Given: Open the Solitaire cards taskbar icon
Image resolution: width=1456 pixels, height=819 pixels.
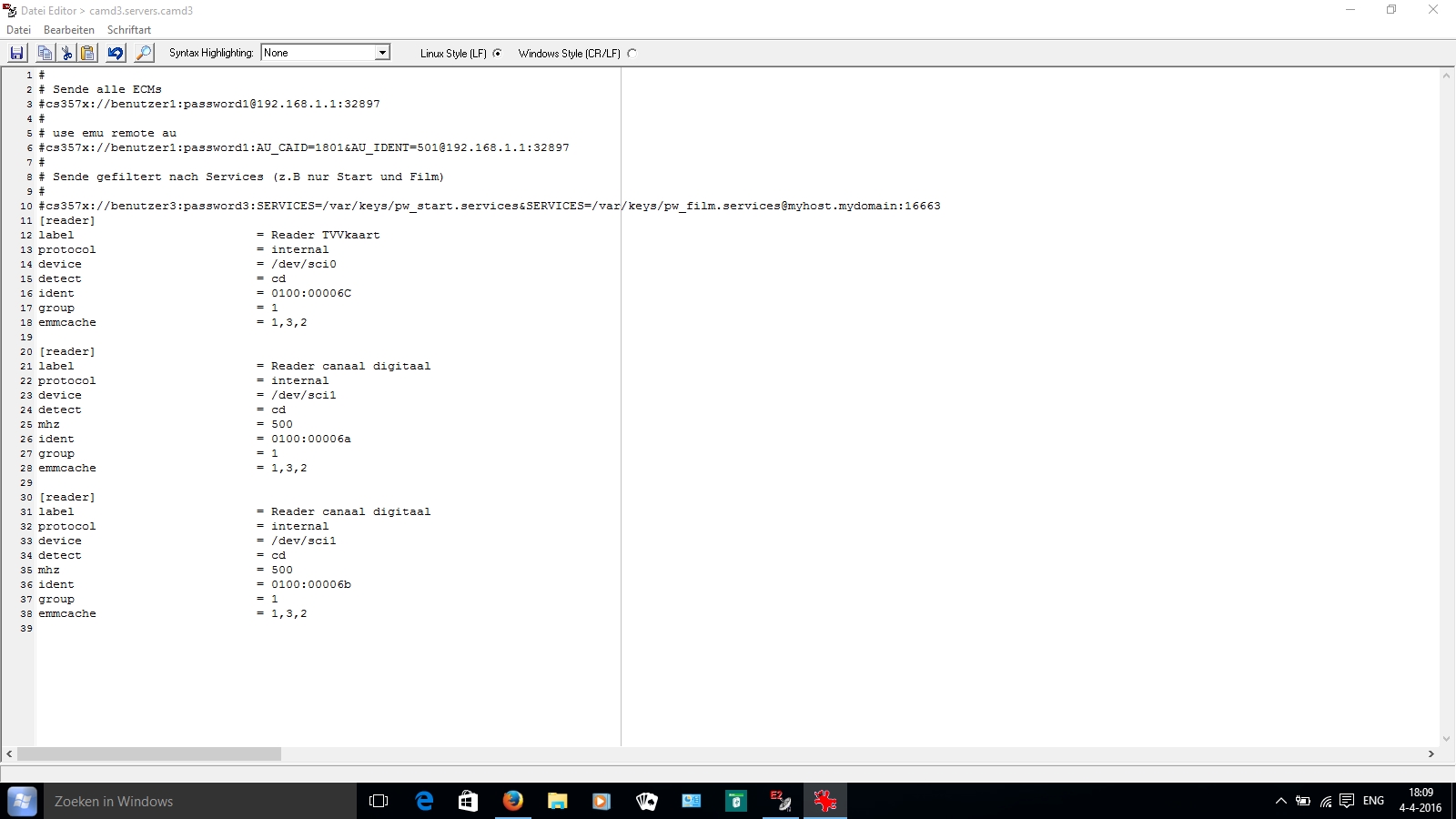Looking at the screenshot, I should [646, 801].
